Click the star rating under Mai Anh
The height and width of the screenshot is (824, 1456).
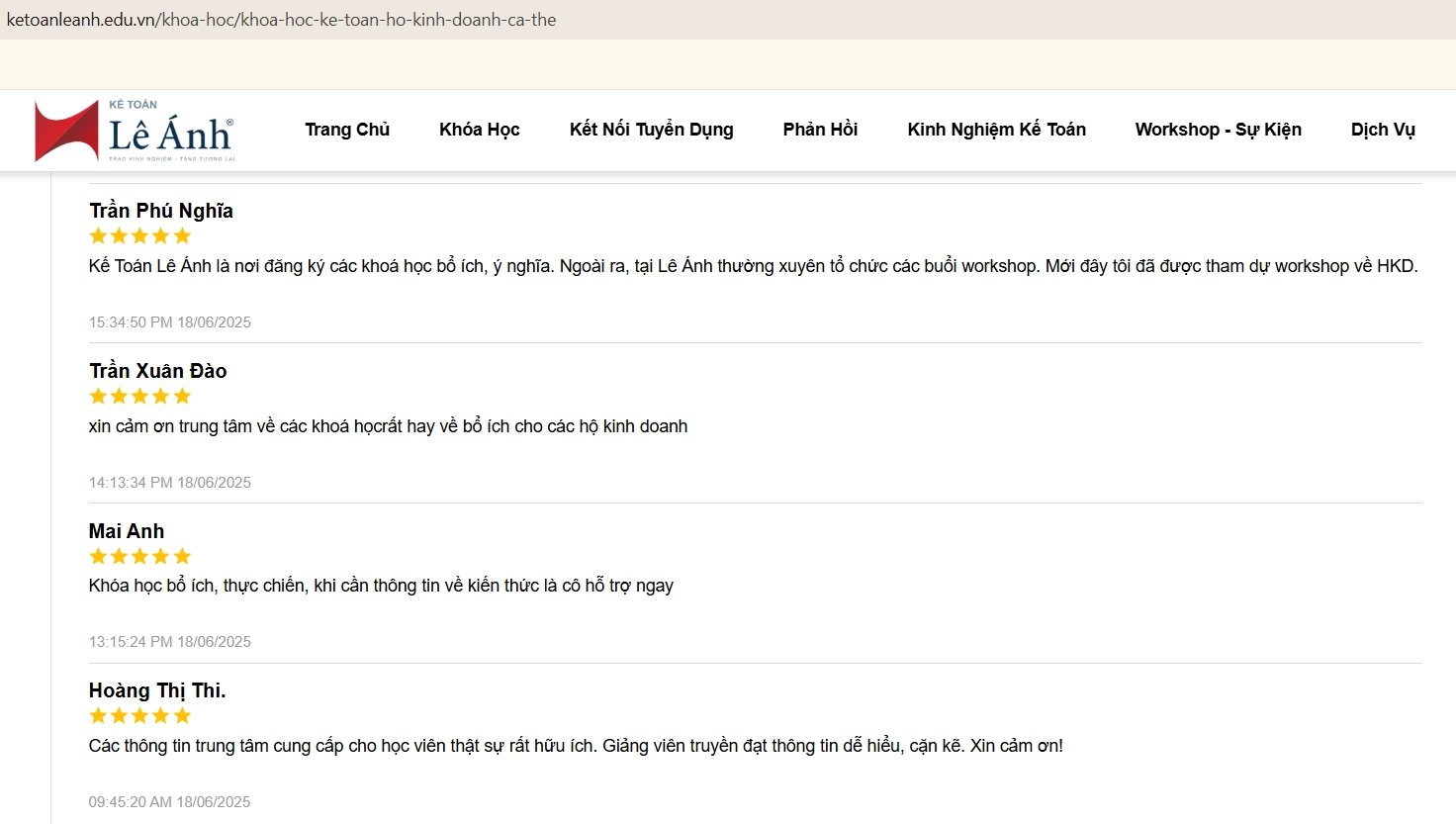pos(139,557)
